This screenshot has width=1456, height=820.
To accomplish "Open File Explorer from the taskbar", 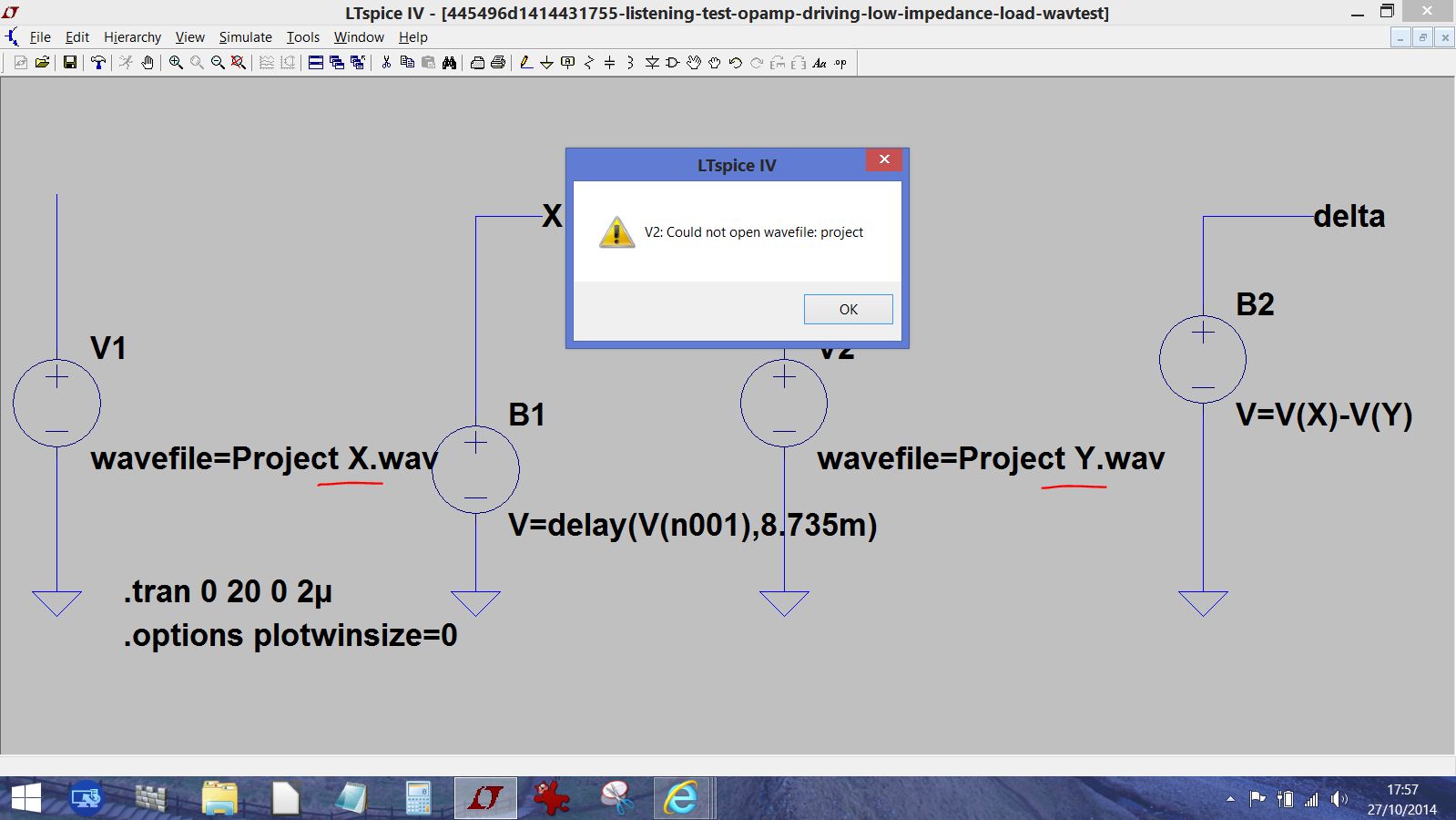I will coord(219,798).
